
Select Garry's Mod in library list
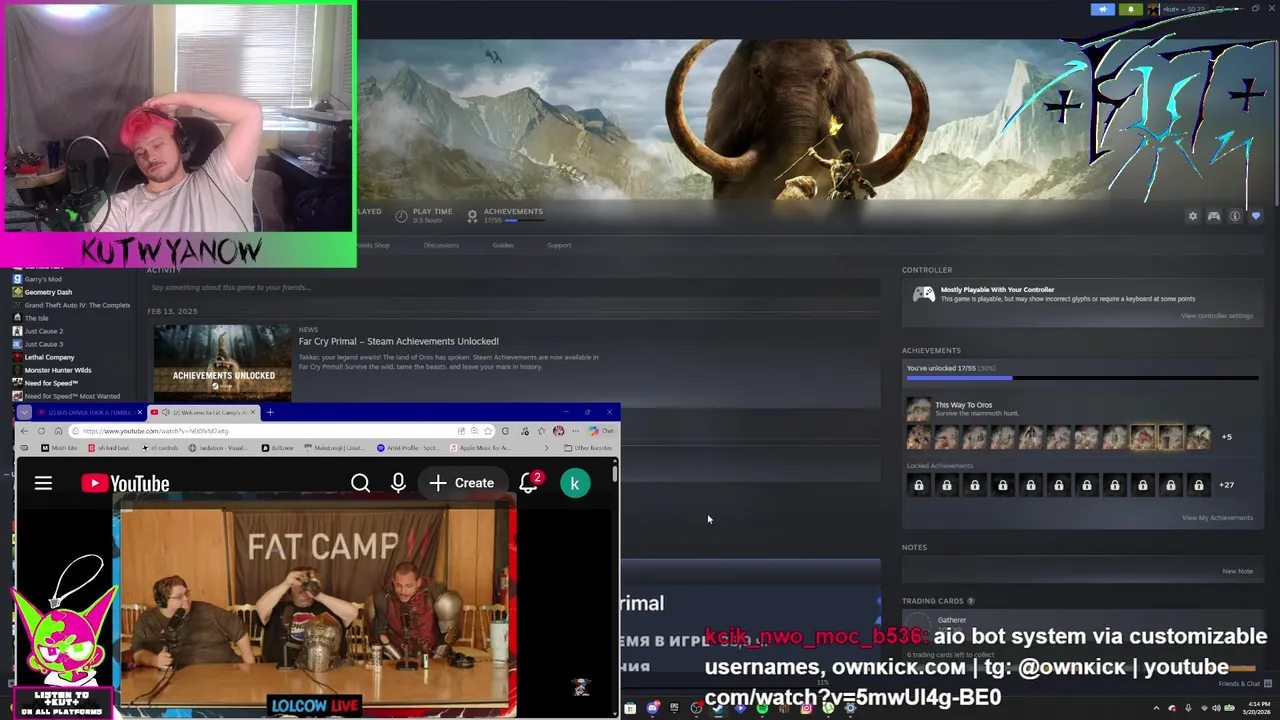(42, 279)
